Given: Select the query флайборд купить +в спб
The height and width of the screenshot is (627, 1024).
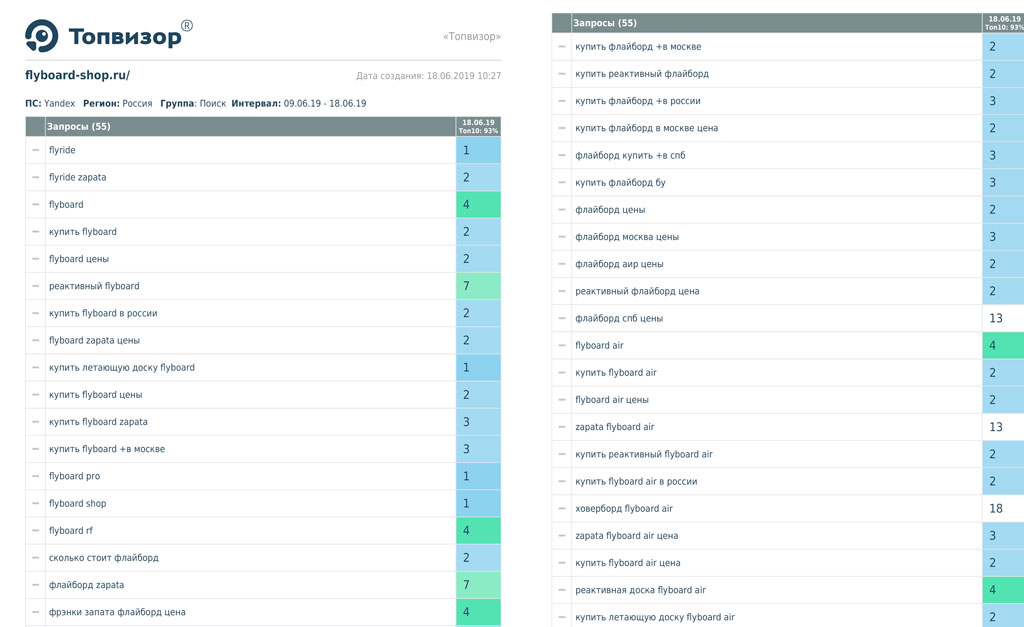Looking at the screenshot, I should coord(630,155).
